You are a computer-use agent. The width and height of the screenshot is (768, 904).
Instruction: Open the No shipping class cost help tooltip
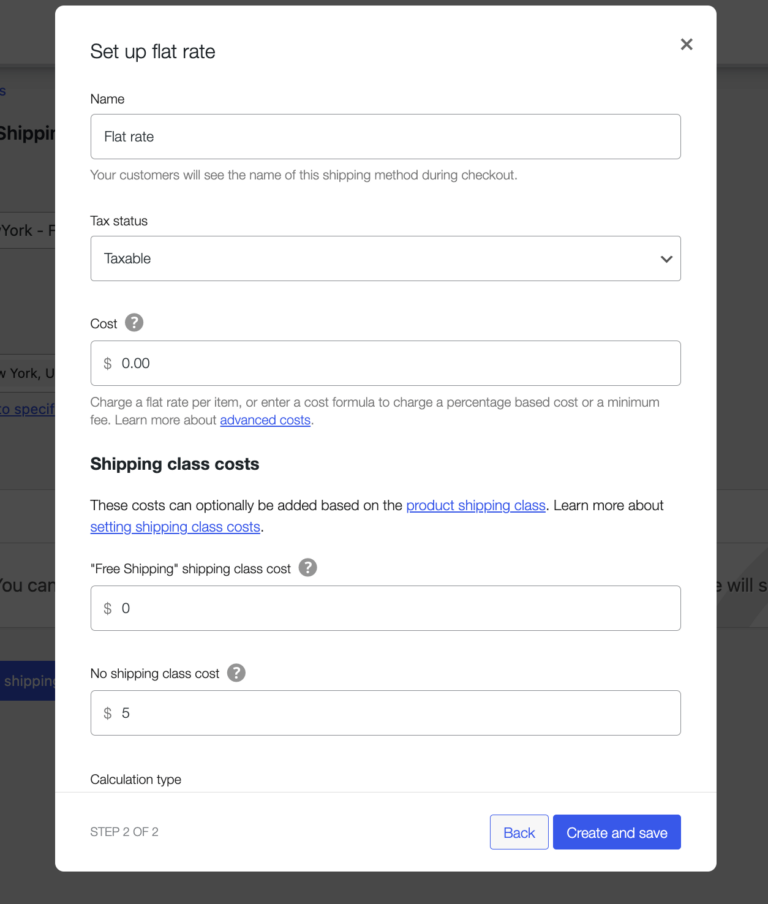click(236, 673)
